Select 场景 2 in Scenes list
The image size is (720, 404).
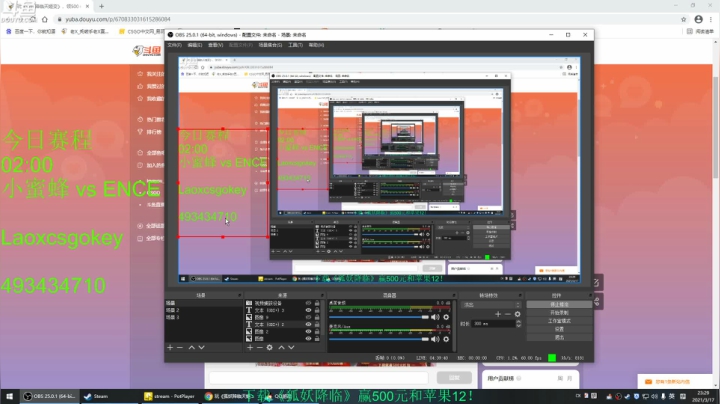[203, 310]
